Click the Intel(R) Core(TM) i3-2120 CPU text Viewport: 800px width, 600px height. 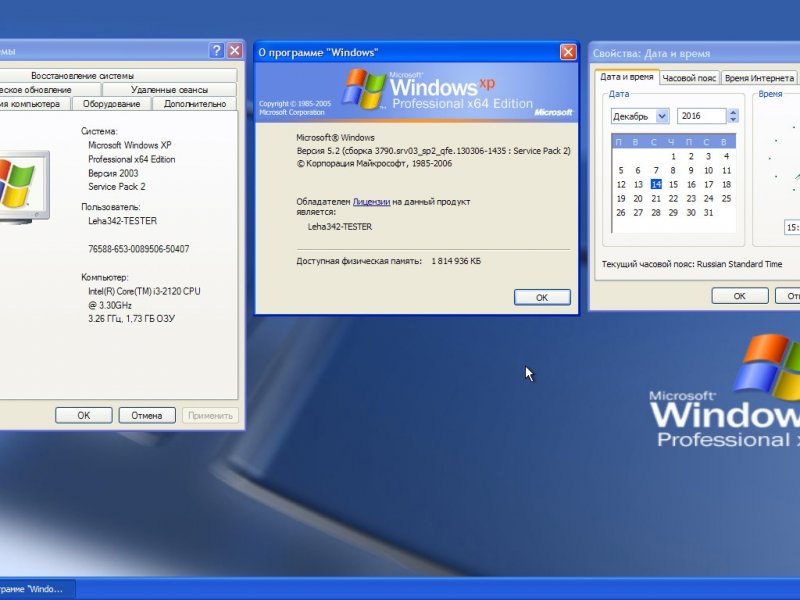click(144, 291)
